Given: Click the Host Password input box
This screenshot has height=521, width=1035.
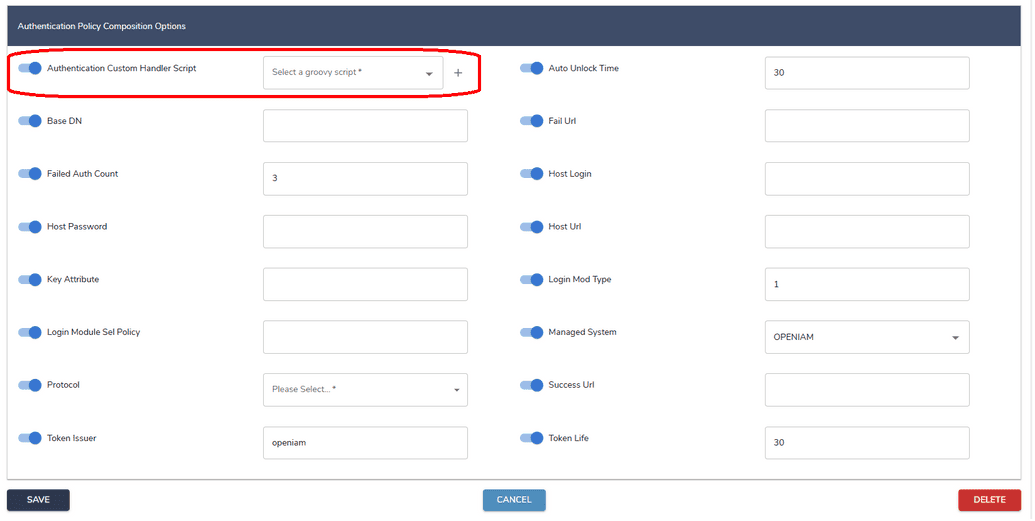Looking at the screenshot, I should pos(365,231).
